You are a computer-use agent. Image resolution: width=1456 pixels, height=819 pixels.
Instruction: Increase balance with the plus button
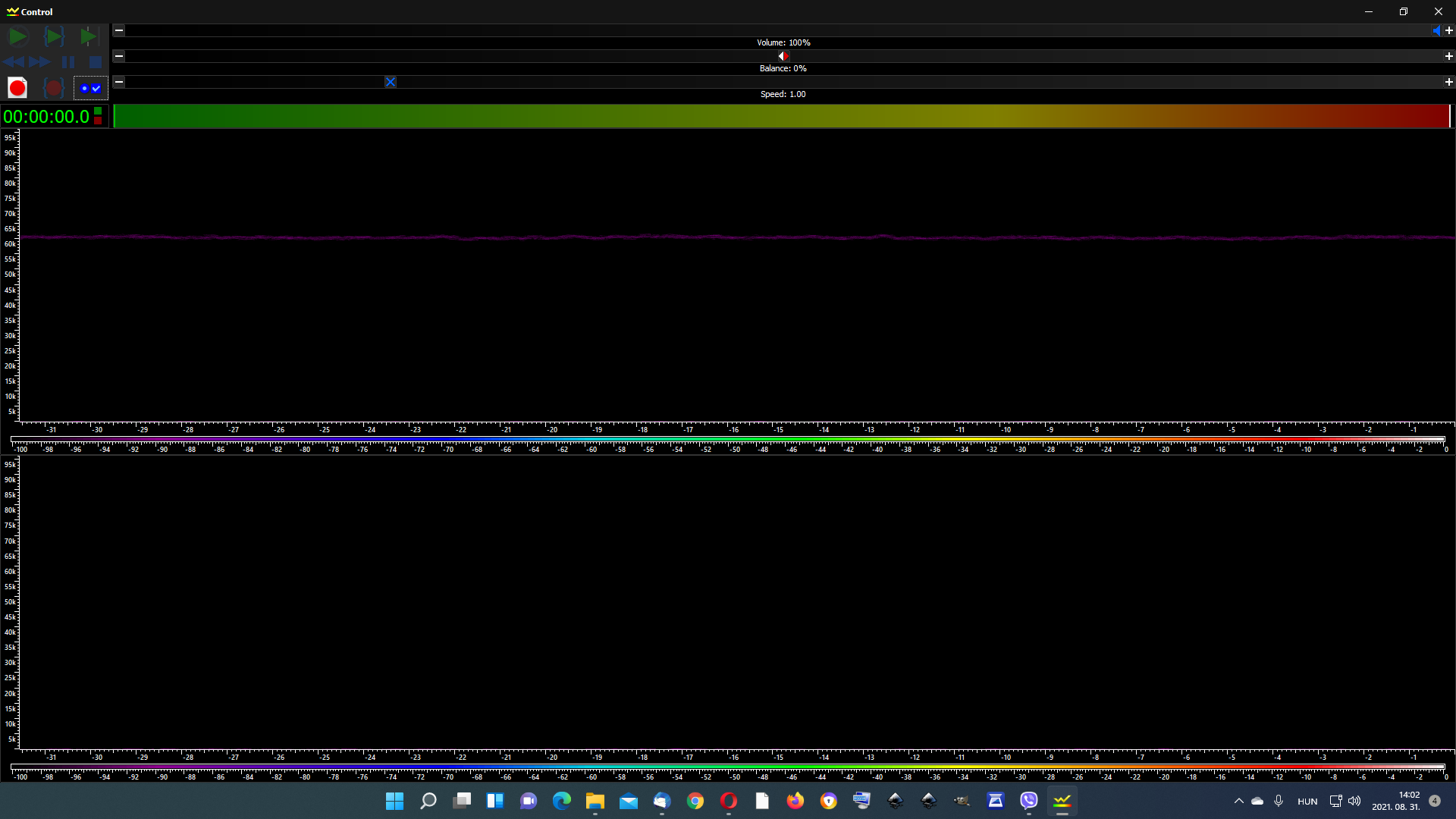point(1448,56)
